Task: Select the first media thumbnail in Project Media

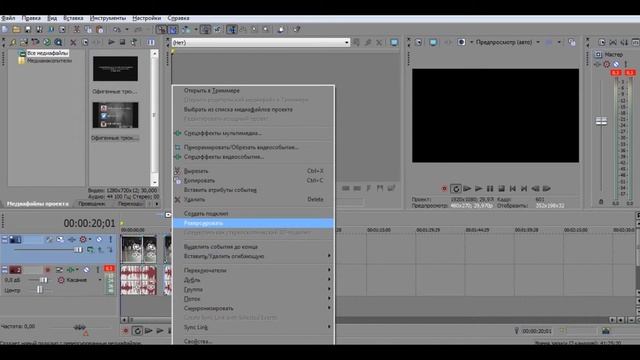Action: click(x=115, y=68)
